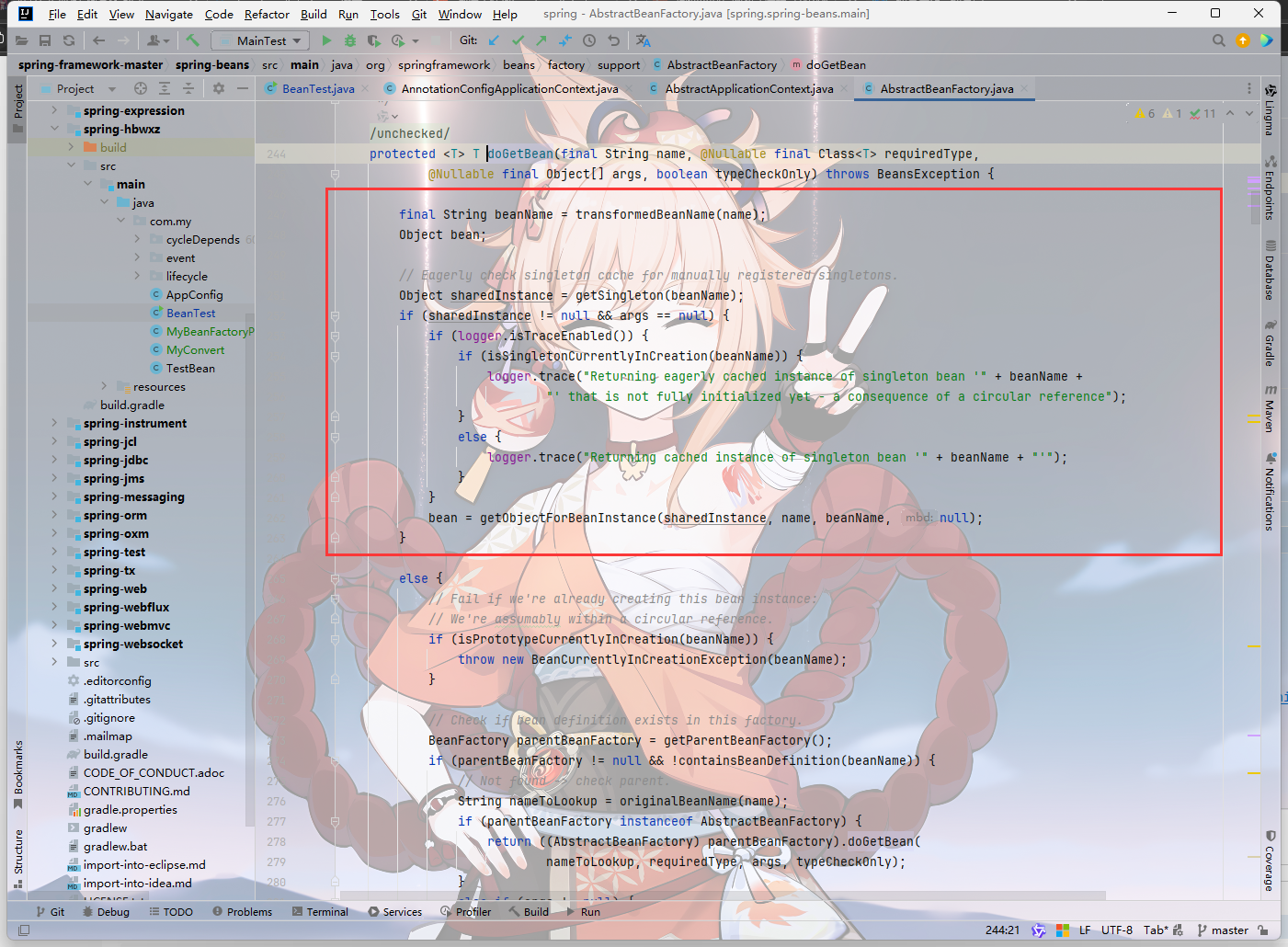Toggle the Coverage tool window
The image size is (1288, 947).
[1270, 861]
